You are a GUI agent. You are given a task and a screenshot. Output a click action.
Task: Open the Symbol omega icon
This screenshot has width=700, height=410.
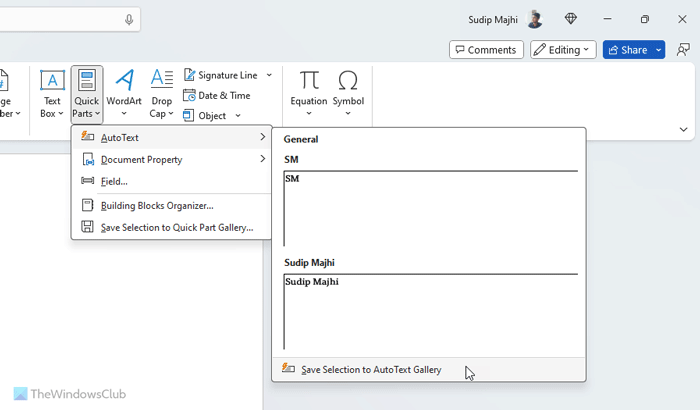pos(348,82)
